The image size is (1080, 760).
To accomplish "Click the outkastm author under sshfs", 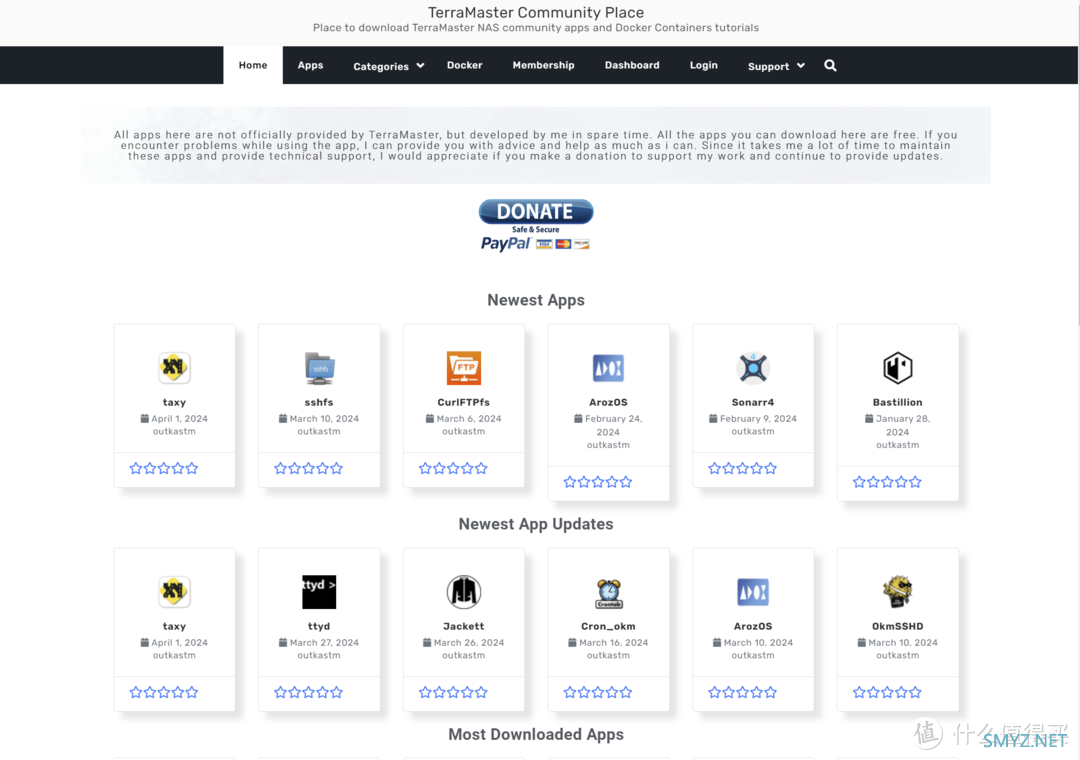I will [x=319, y=431].
